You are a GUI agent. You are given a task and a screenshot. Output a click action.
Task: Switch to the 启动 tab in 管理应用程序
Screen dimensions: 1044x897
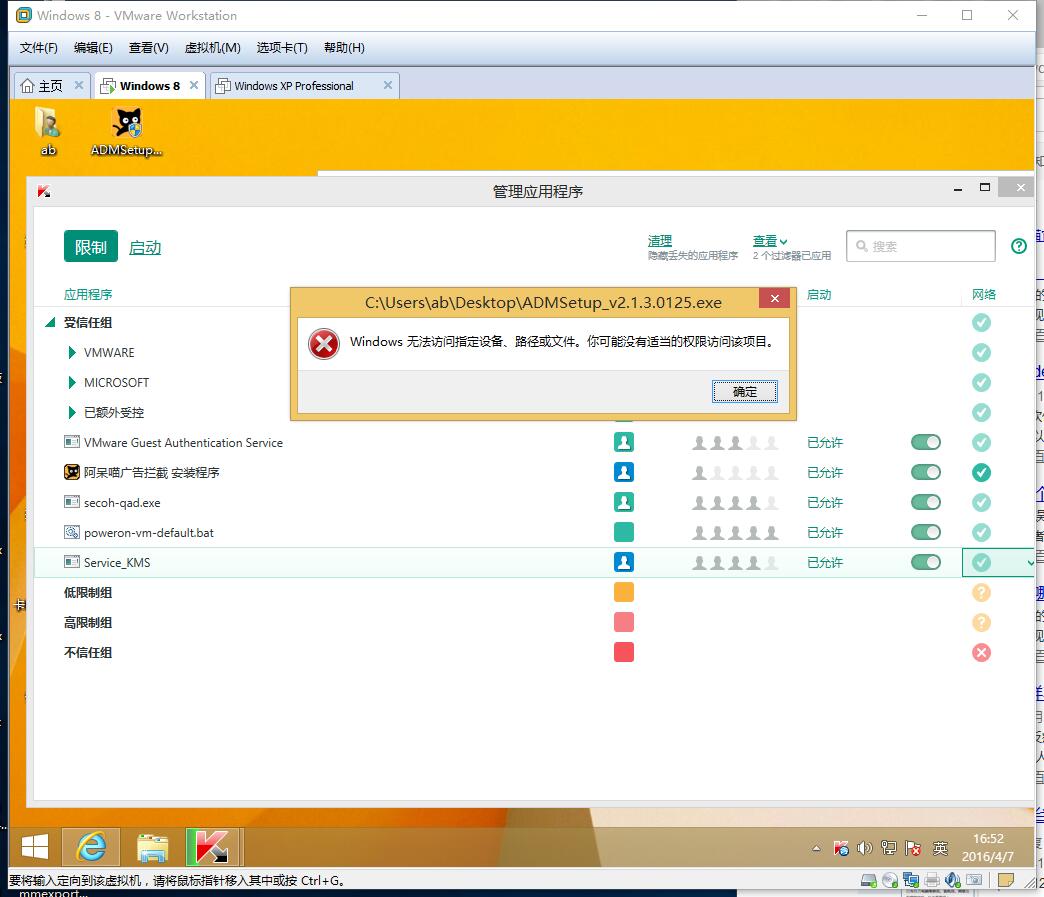pyautogui.click(x=144, y=248)
